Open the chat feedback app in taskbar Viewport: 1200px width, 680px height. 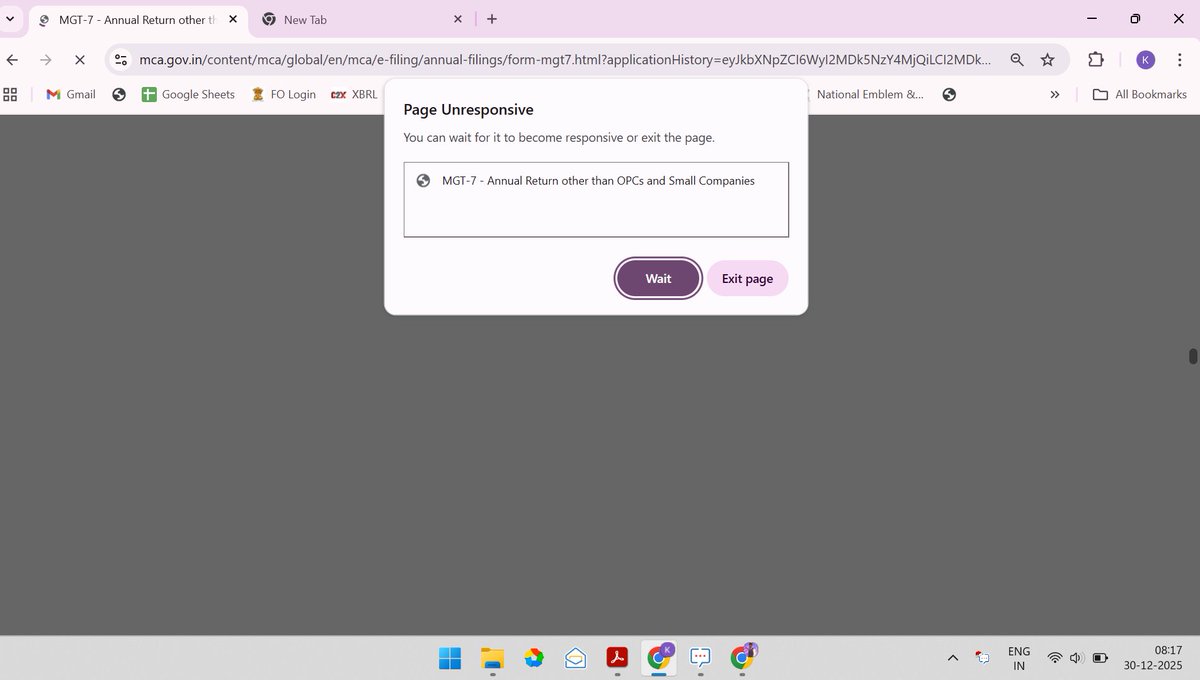(701, 657)
